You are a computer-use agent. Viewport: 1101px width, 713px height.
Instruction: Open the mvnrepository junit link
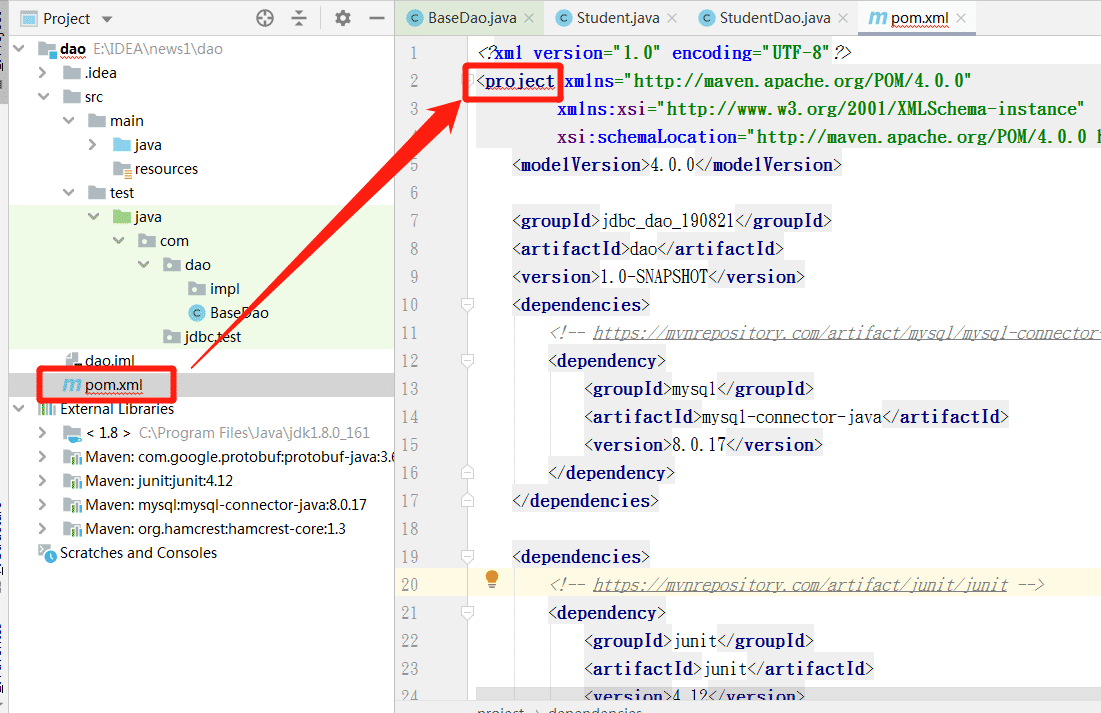[800, 584]
